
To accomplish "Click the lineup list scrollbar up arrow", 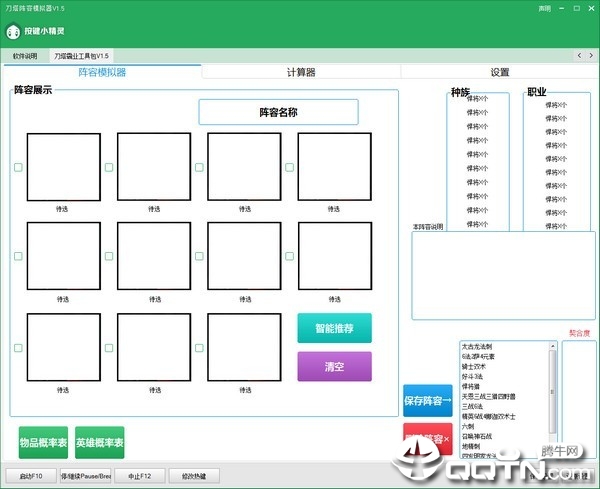I will [x=552, y=346].
